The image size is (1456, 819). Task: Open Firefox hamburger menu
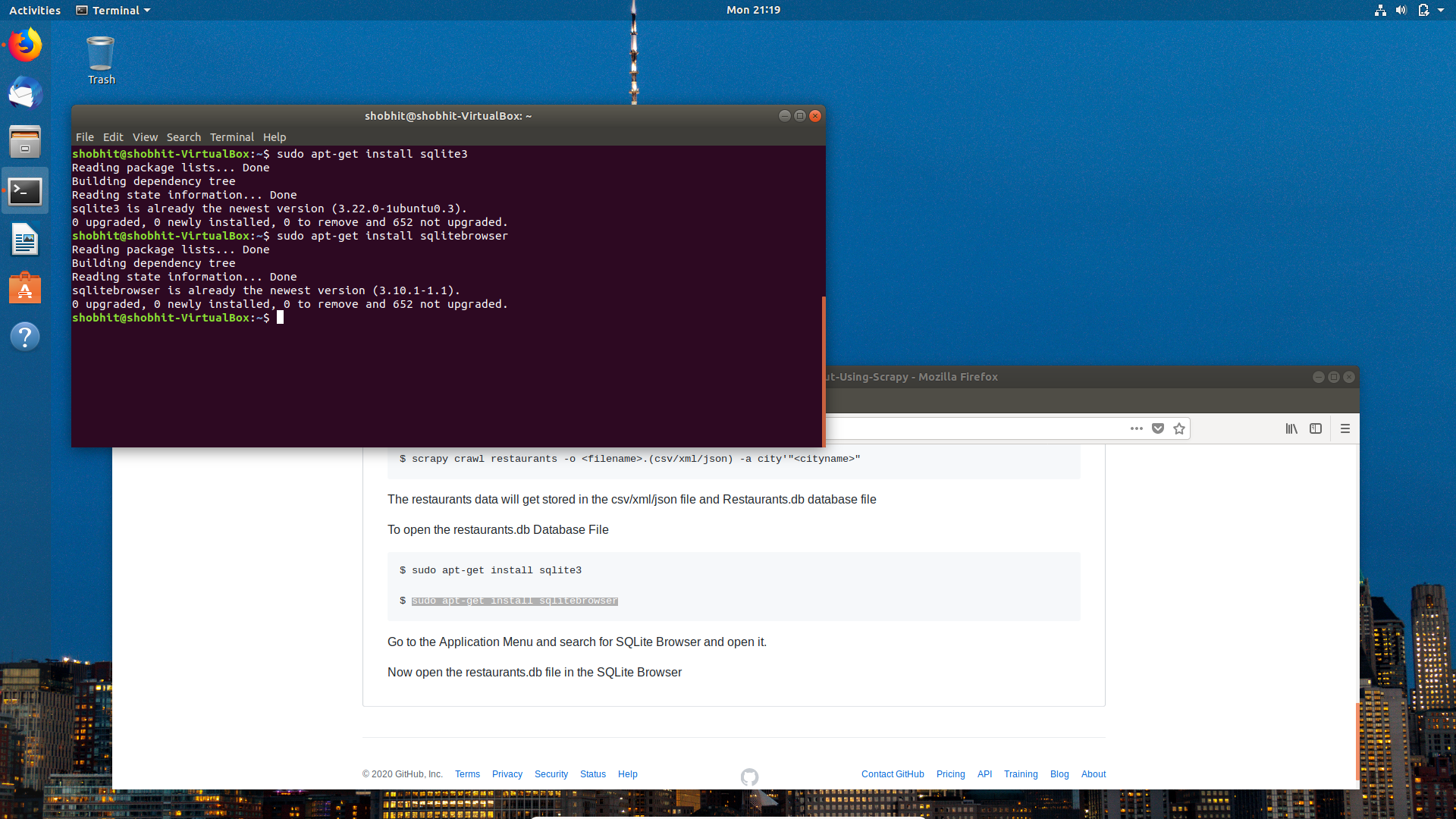coord(1345,428)
